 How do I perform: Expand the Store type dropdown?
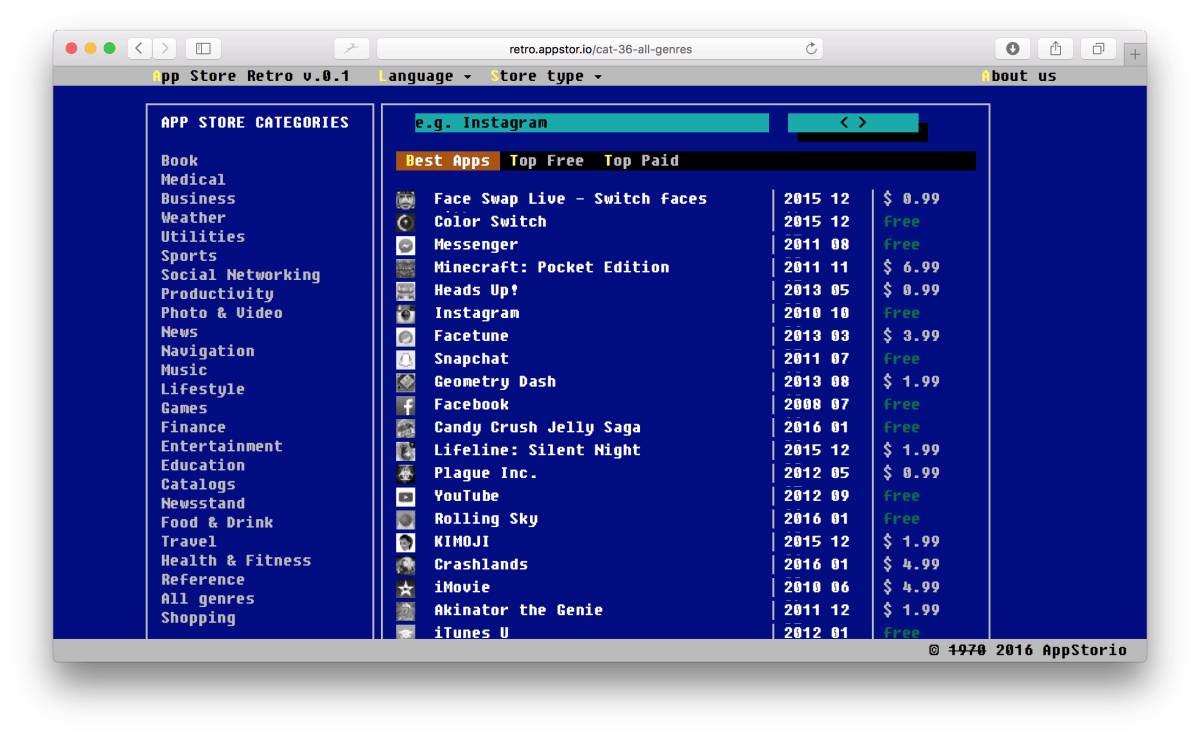coord(546,76)
